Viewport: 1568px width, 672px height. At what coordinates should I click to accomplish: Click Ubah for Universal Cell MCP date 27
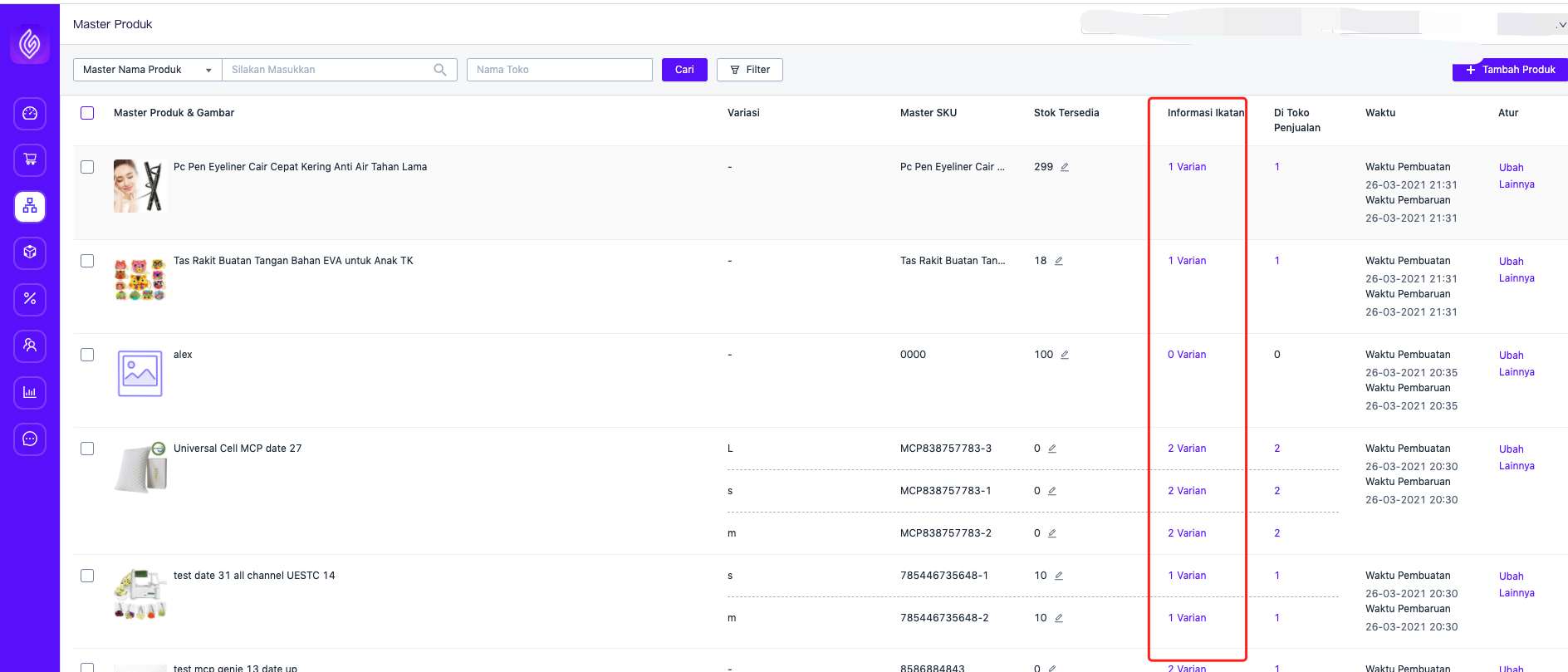[1512, 449]
